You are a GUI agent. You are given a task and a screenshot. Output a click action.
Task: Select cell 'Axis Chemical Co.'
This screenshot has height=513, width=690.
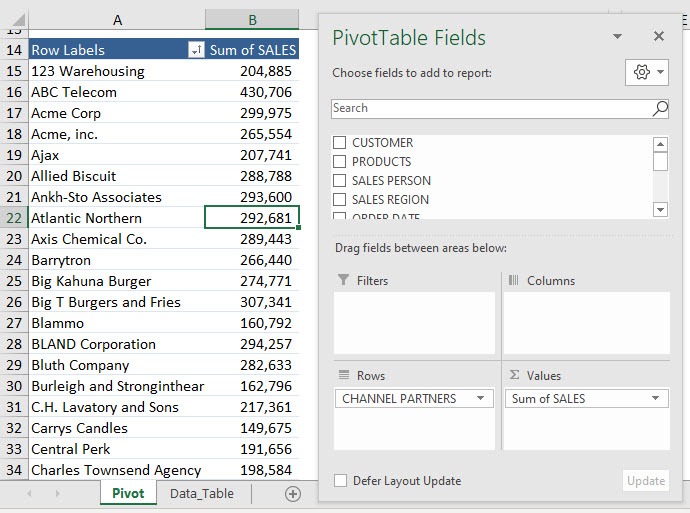[x=117, y=239]
